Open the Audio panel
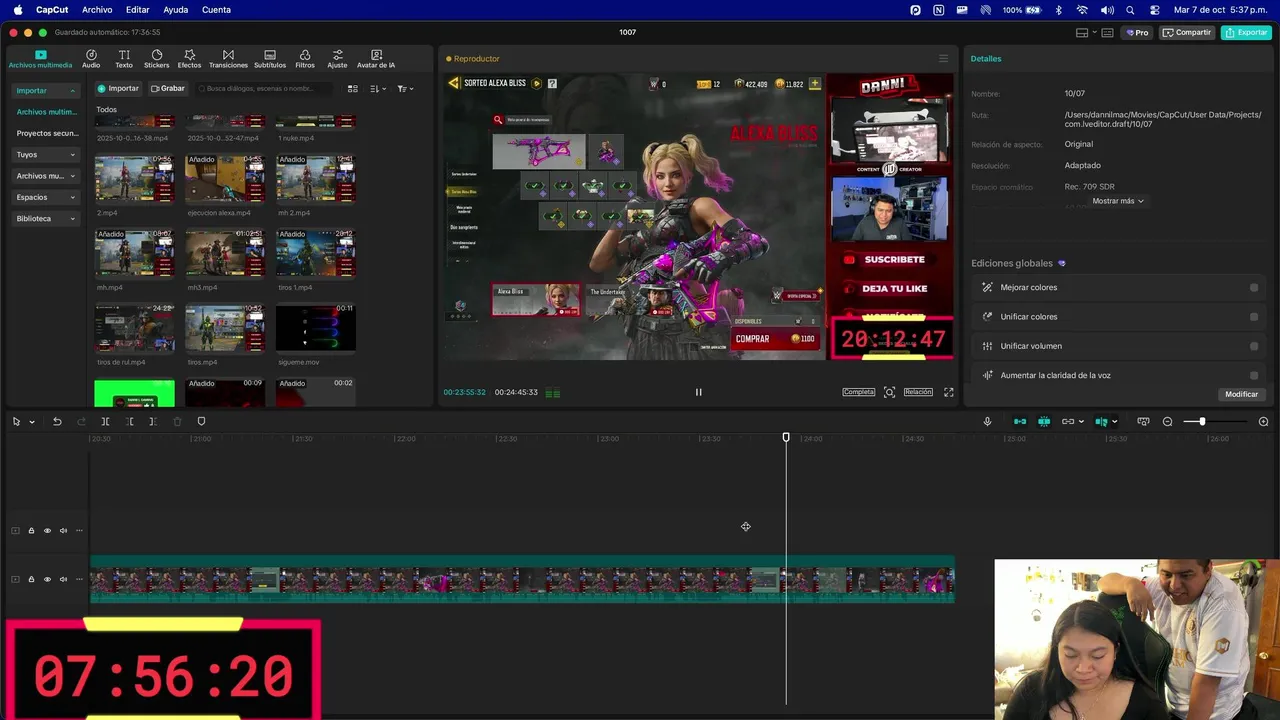The width and height of the screenshot is (1280, 720). click(x=91, y=59)
